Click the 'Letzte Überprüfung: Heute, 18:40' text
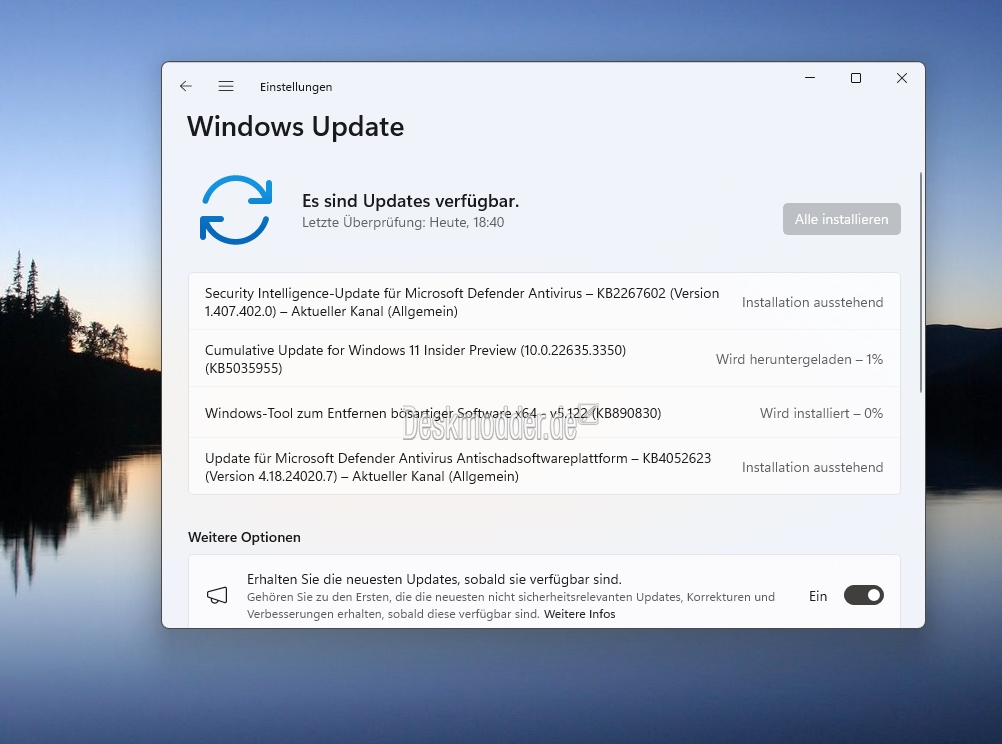 403,222
